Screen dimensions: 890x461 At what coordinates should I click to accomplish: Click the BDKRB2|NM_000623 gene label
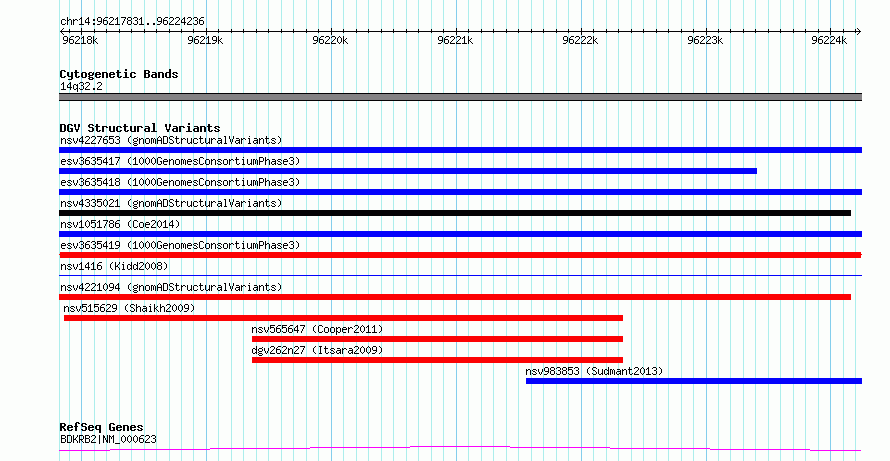click(x=108, y=439)
